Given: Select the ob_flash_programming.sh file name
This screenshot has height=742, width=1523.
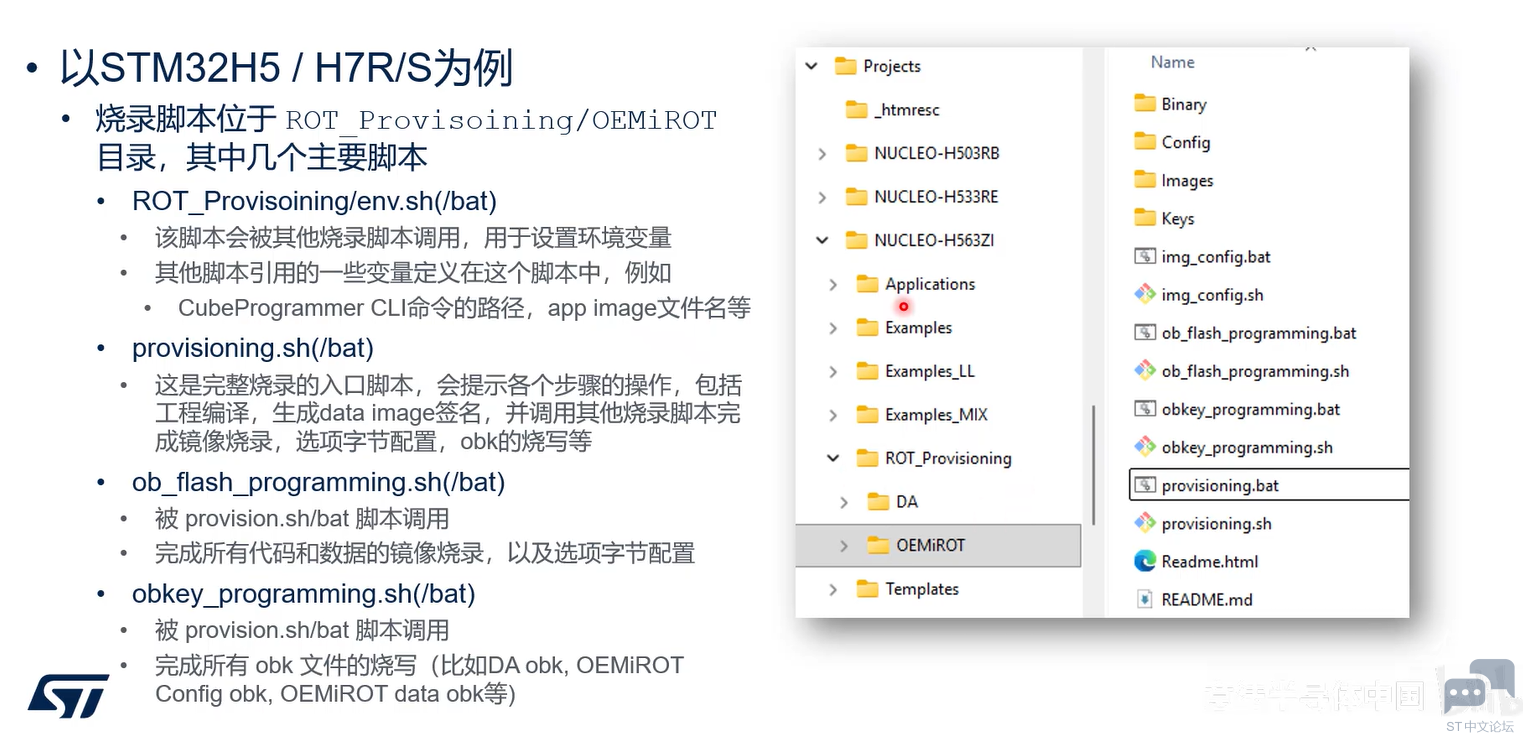Looking at the screenshot, I should (x=1255, y=371).
